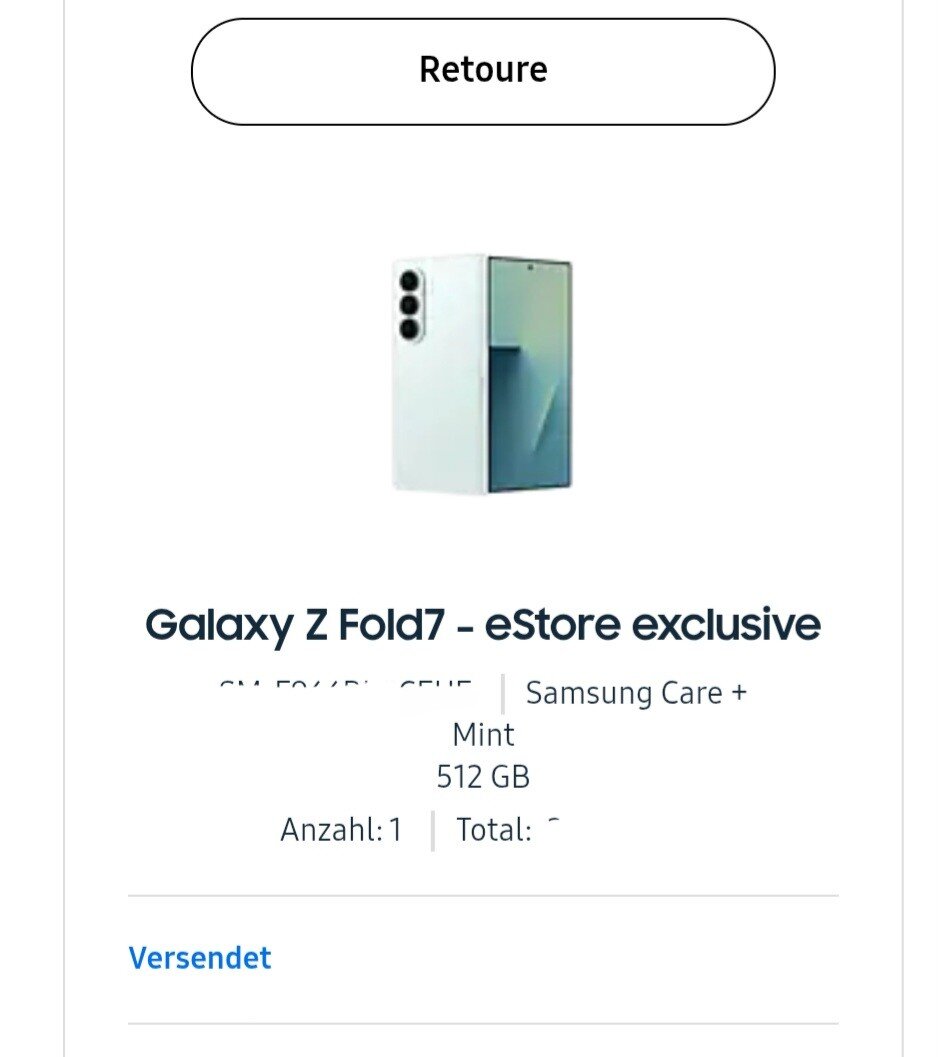
Task: Open the Galaxy Z Fold7 product image
Action: [482, 373]
